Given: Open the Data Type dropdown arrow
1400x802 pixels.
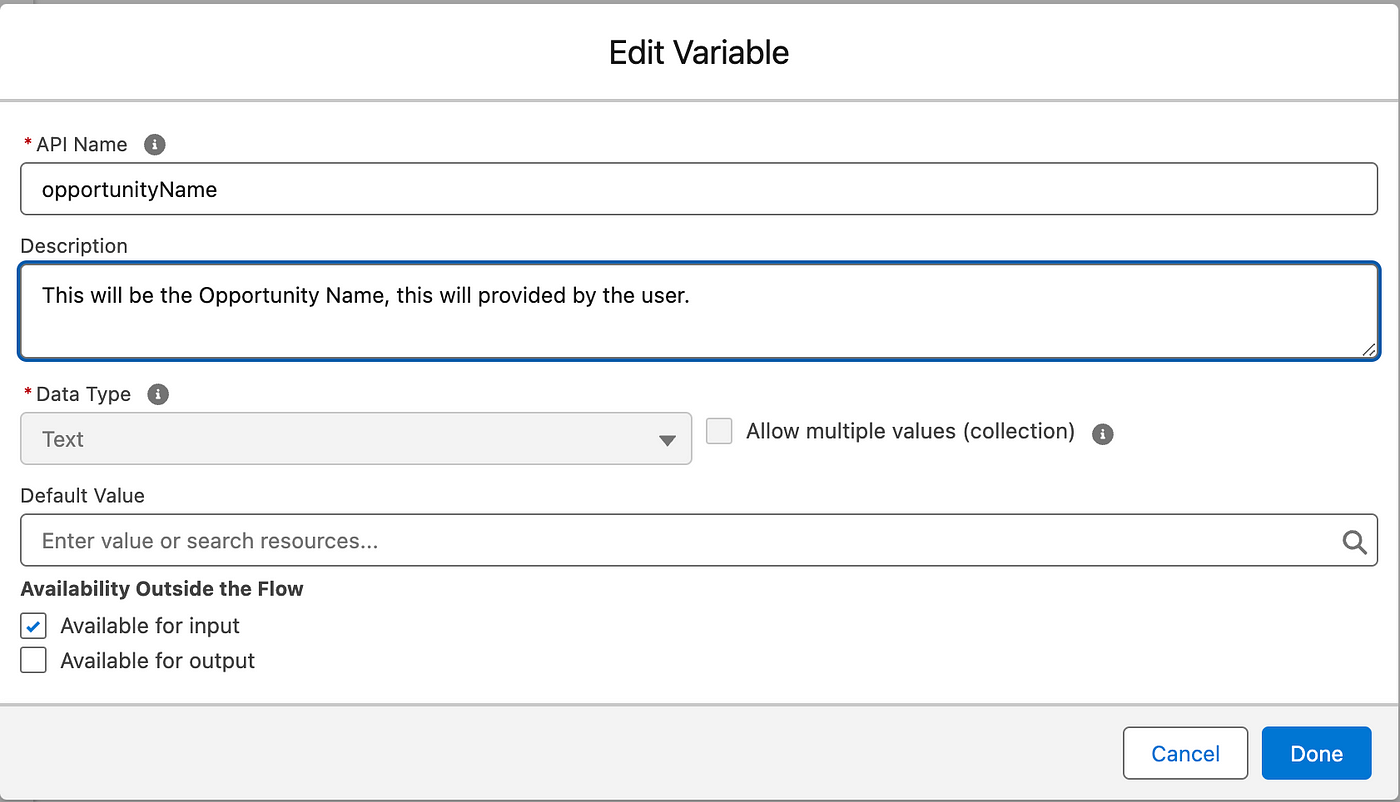Looking at the screenshot, I should [667, 440].
